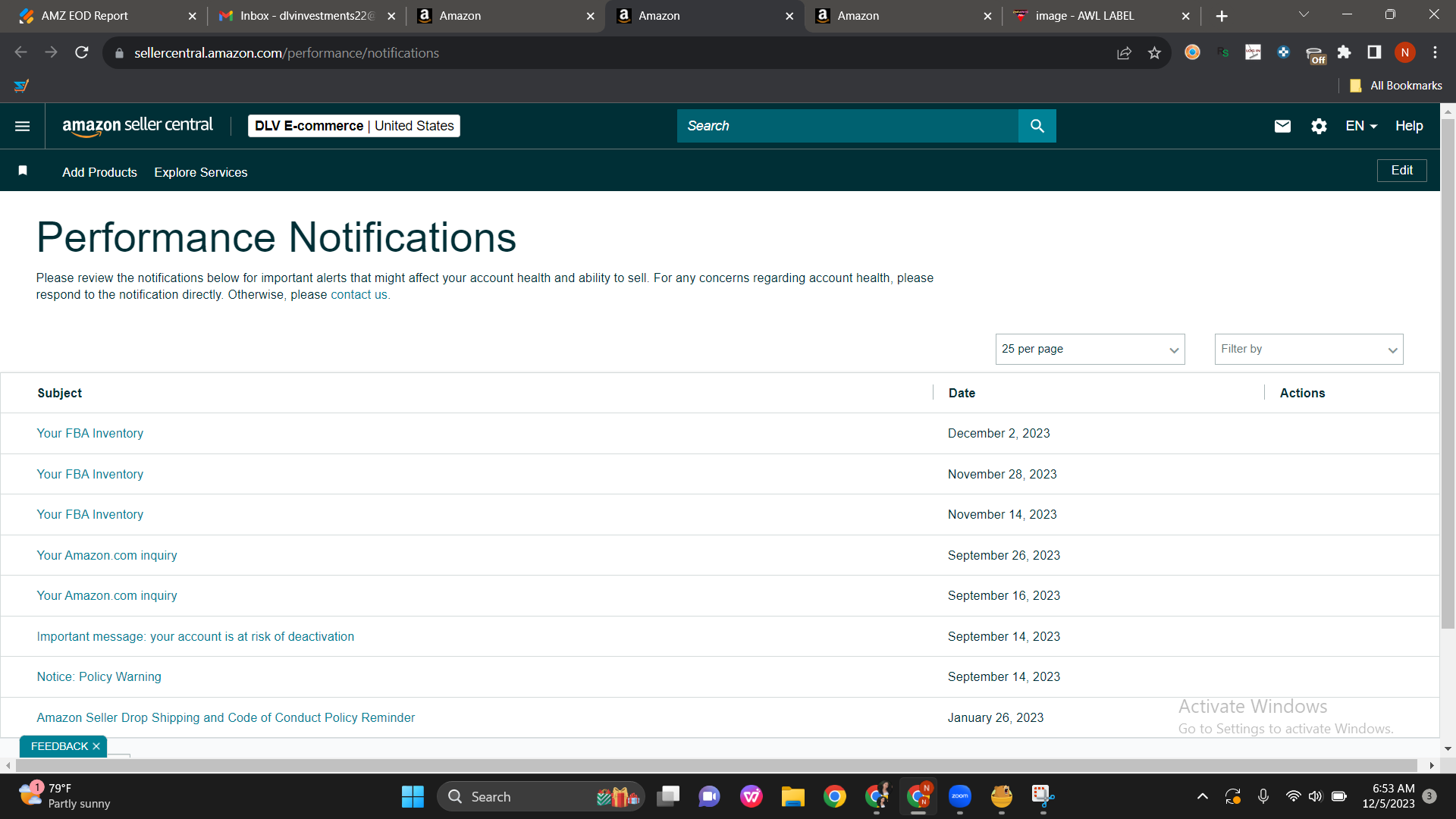
Task: Open the tab search chevron in Chrome
Action: (1304, 14)
